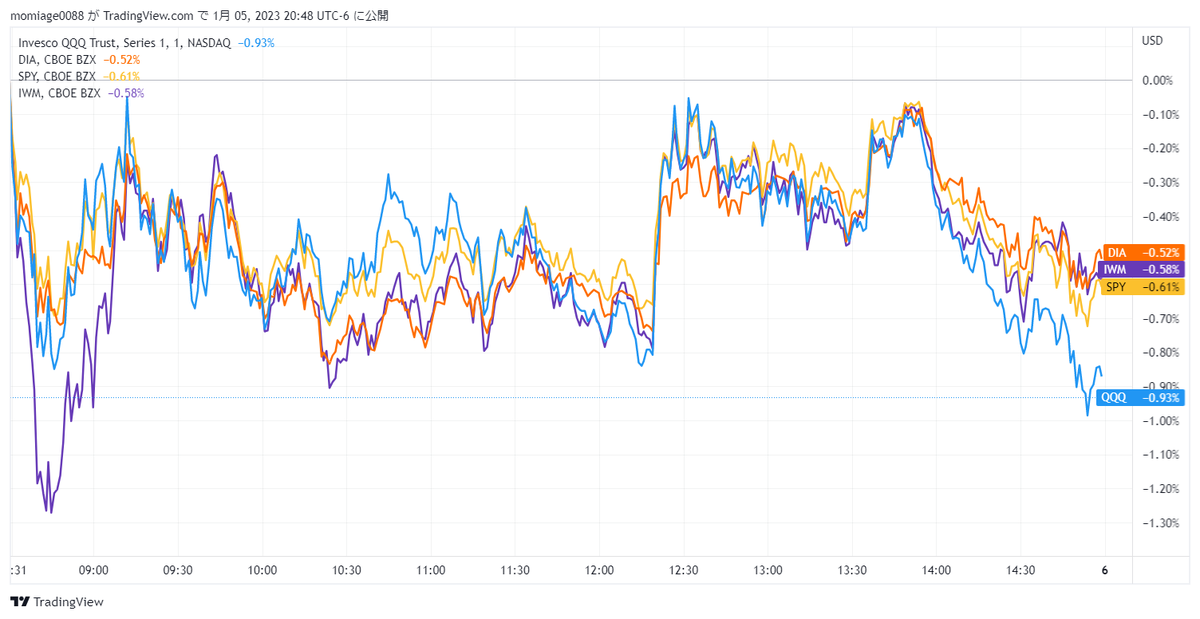Image resolution: width=1200 pixels, height=619 pixels.
Task: Click the momiage0088 author name
Action: [46, 16]
